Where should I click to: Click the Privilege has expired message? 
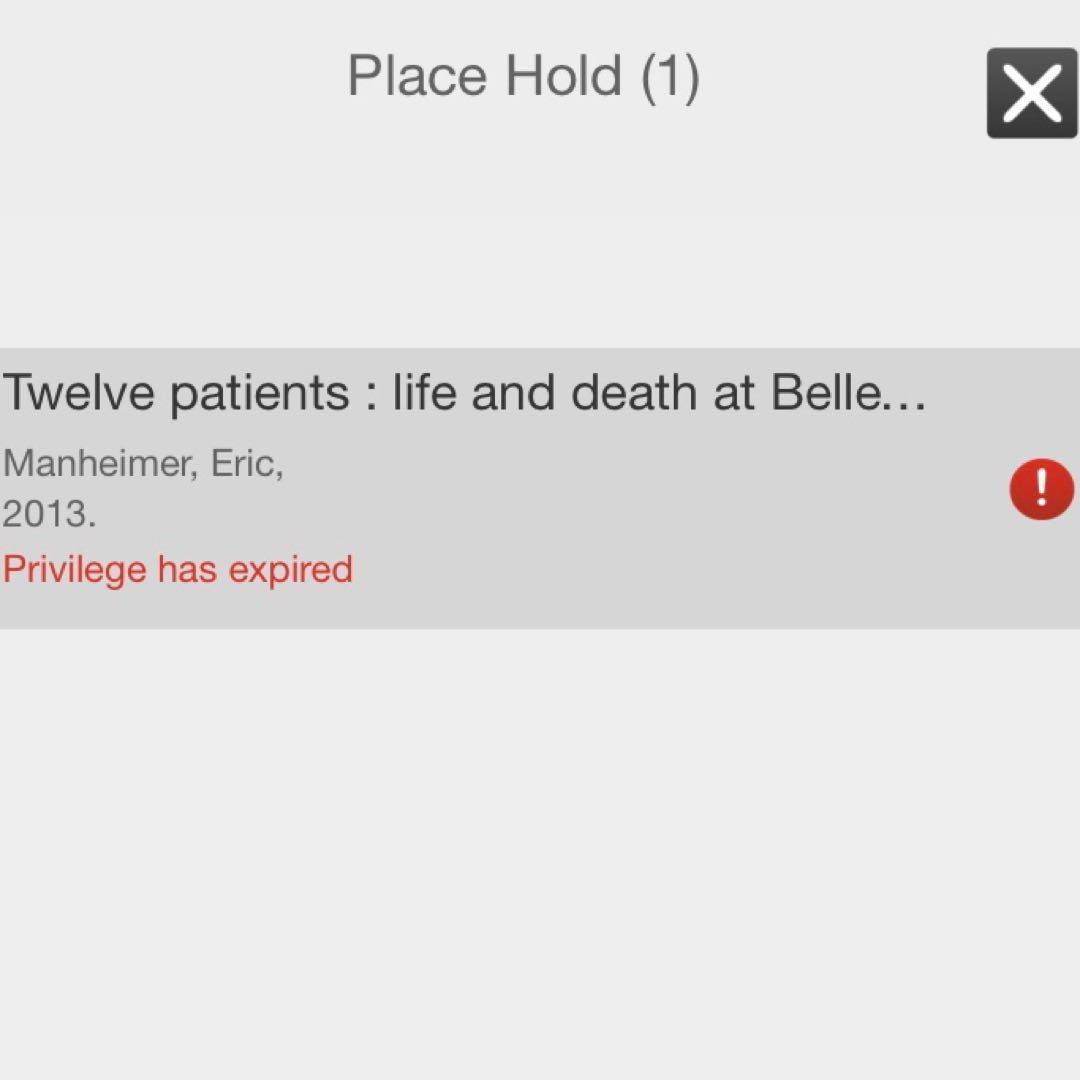tap(178, 570)
